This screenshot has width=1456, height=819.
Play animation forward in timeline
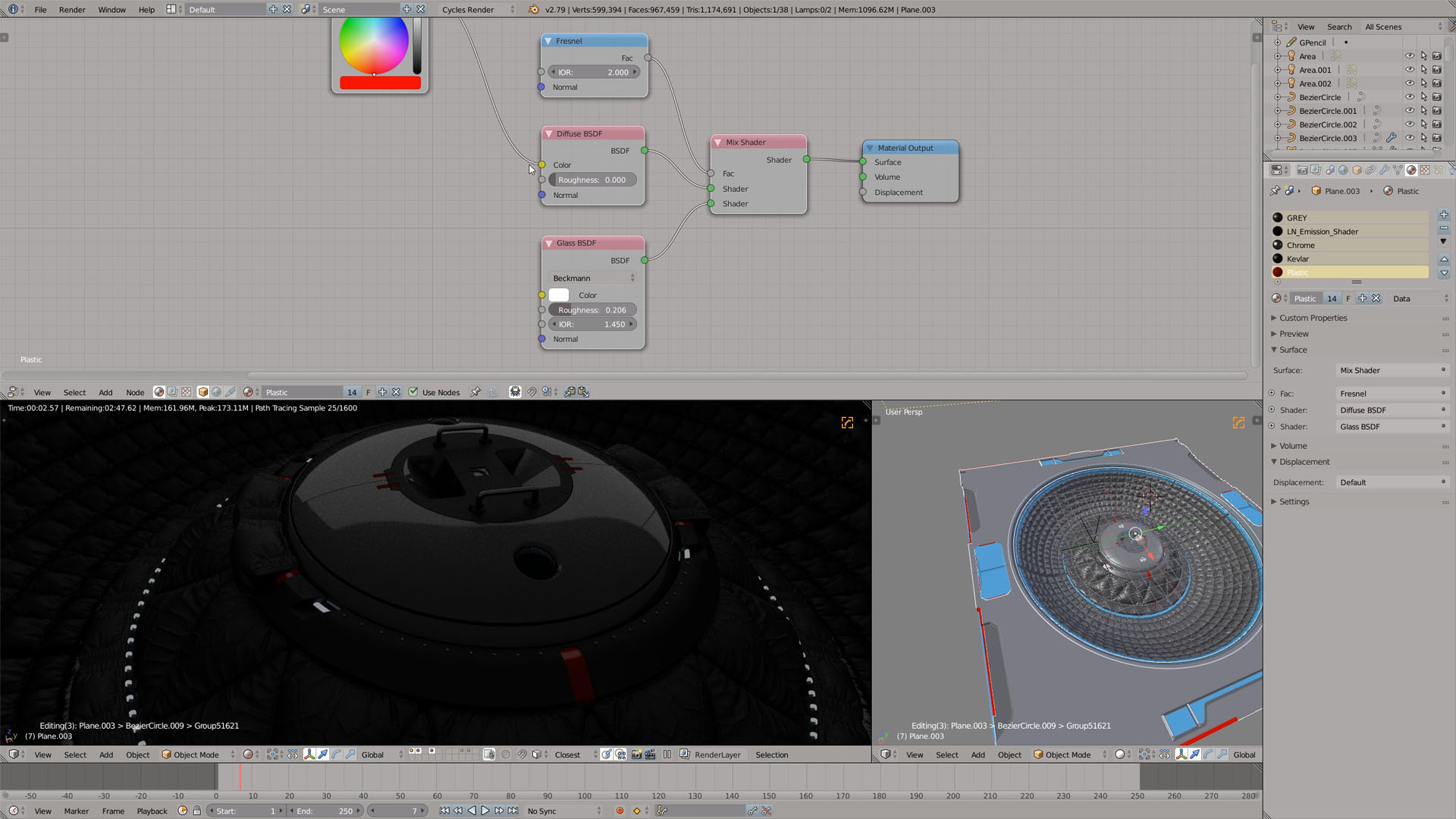485,811
